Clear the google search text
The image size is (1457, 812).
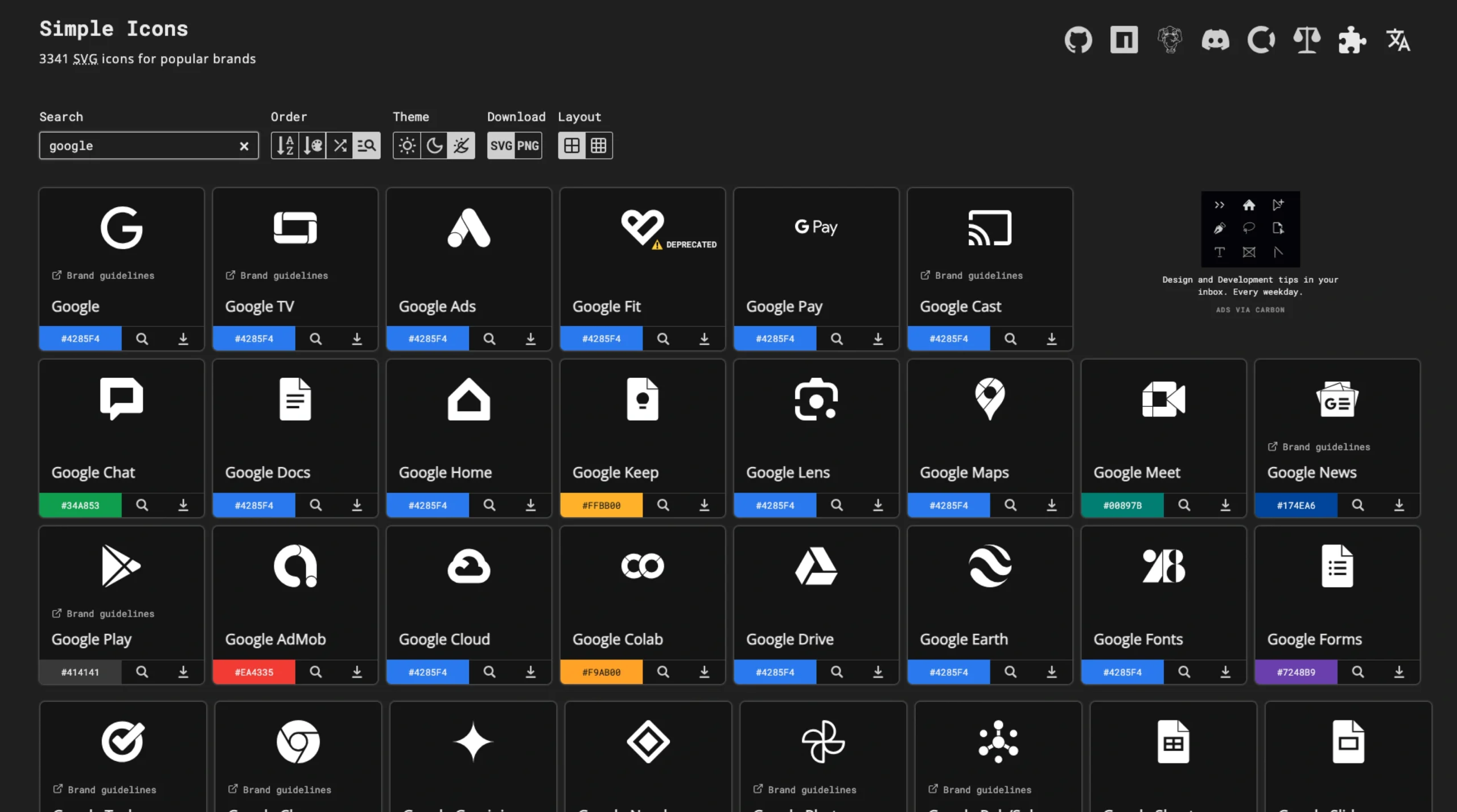(244, 146)
